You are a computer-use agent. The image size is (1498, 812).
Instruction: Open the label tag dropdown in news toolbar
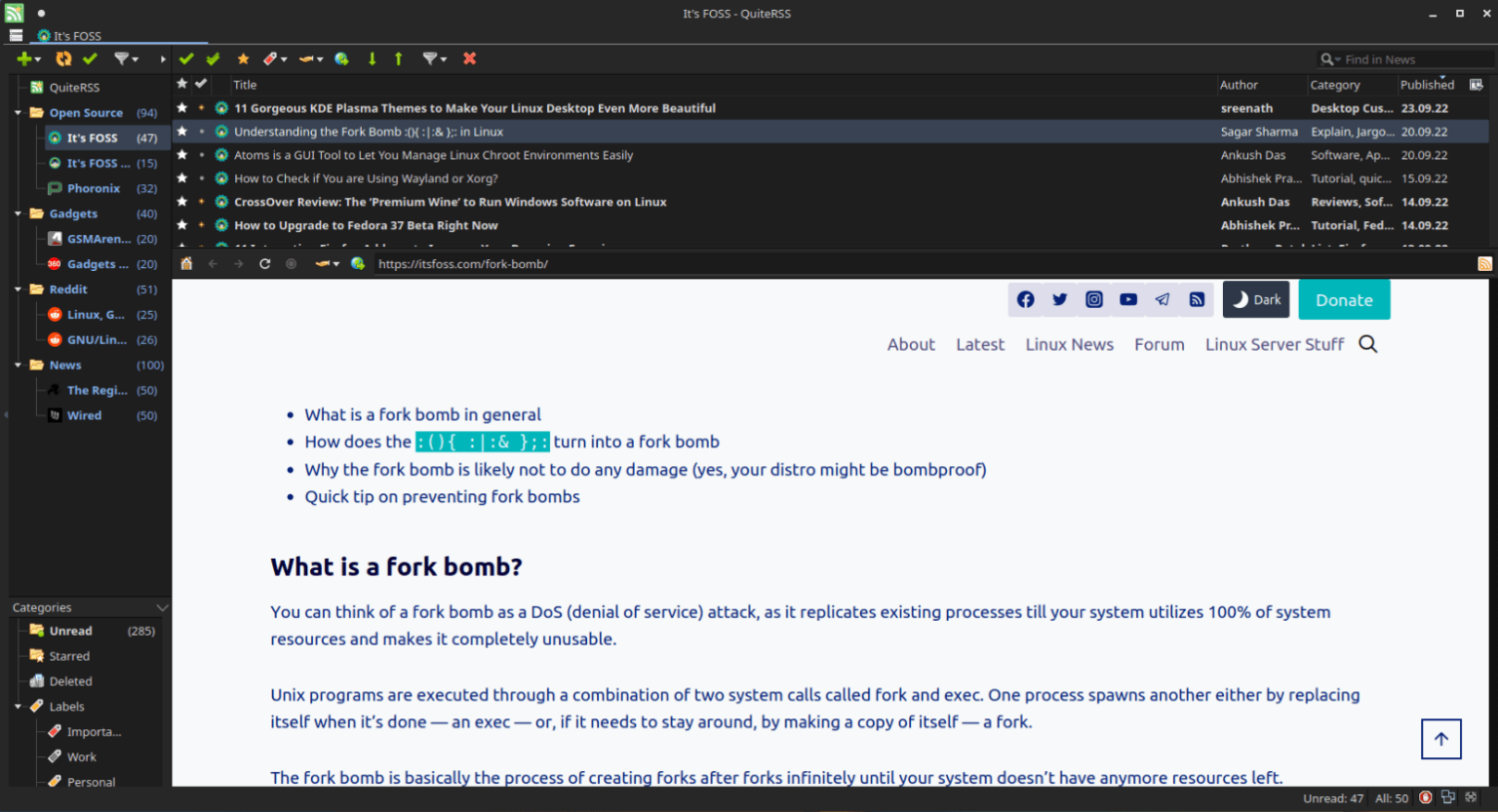275,58
